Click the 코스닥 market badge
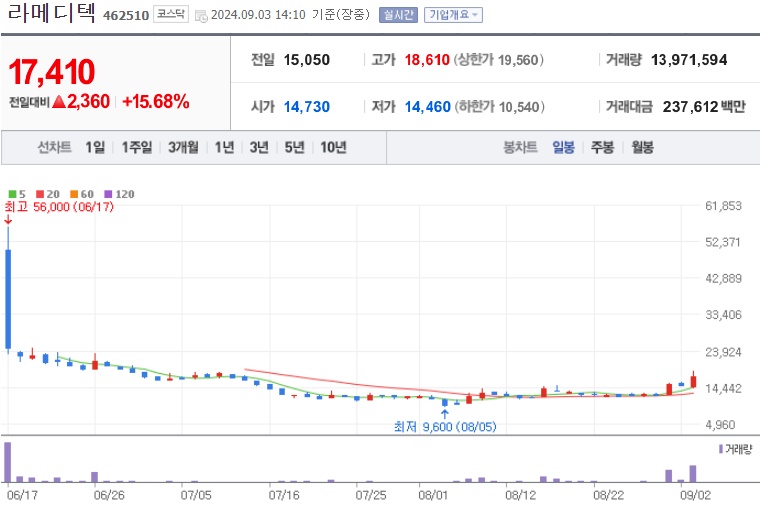 (x=171, y=14)
